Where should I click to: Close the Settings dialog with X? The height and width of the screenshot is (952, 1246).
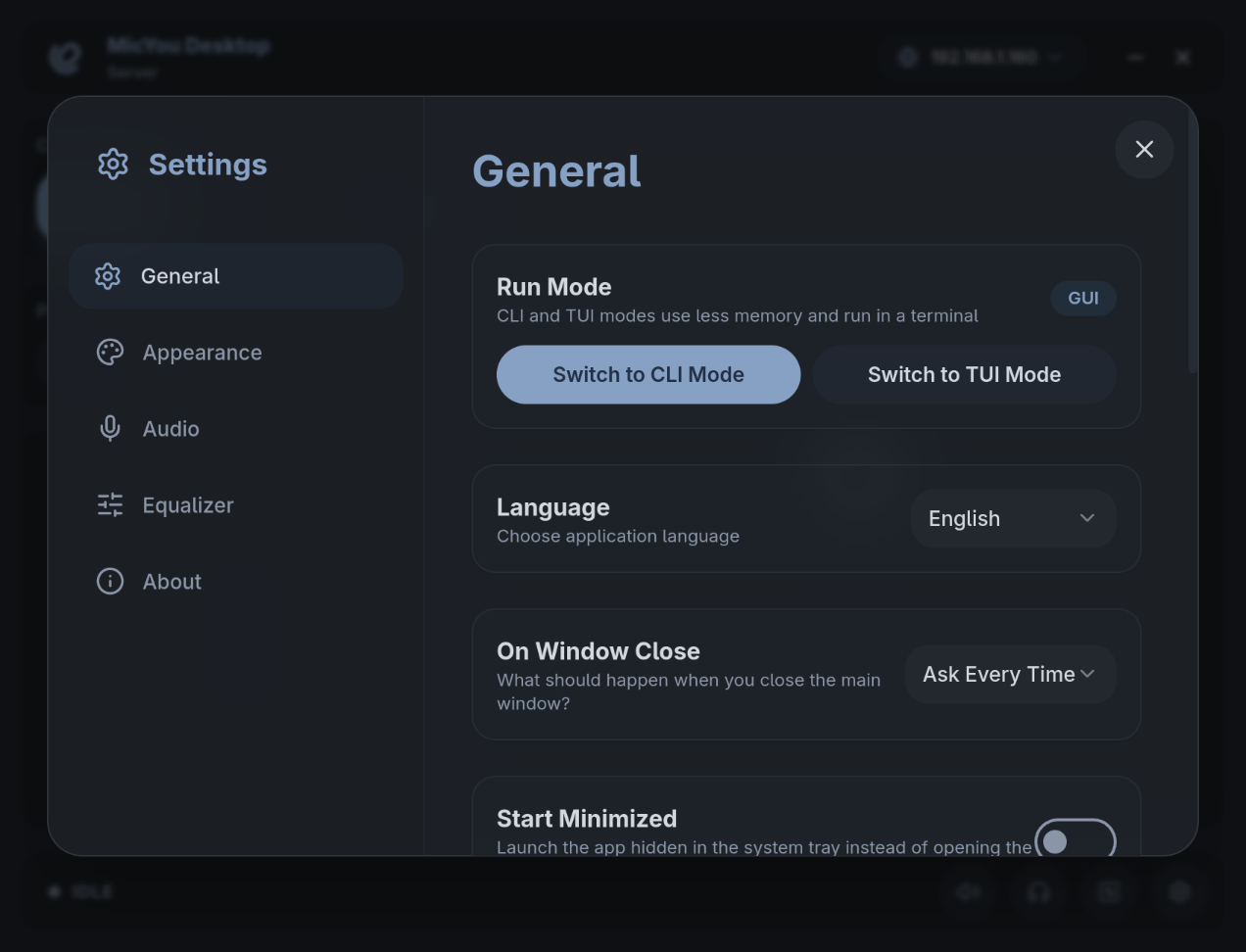(1144, 149)
